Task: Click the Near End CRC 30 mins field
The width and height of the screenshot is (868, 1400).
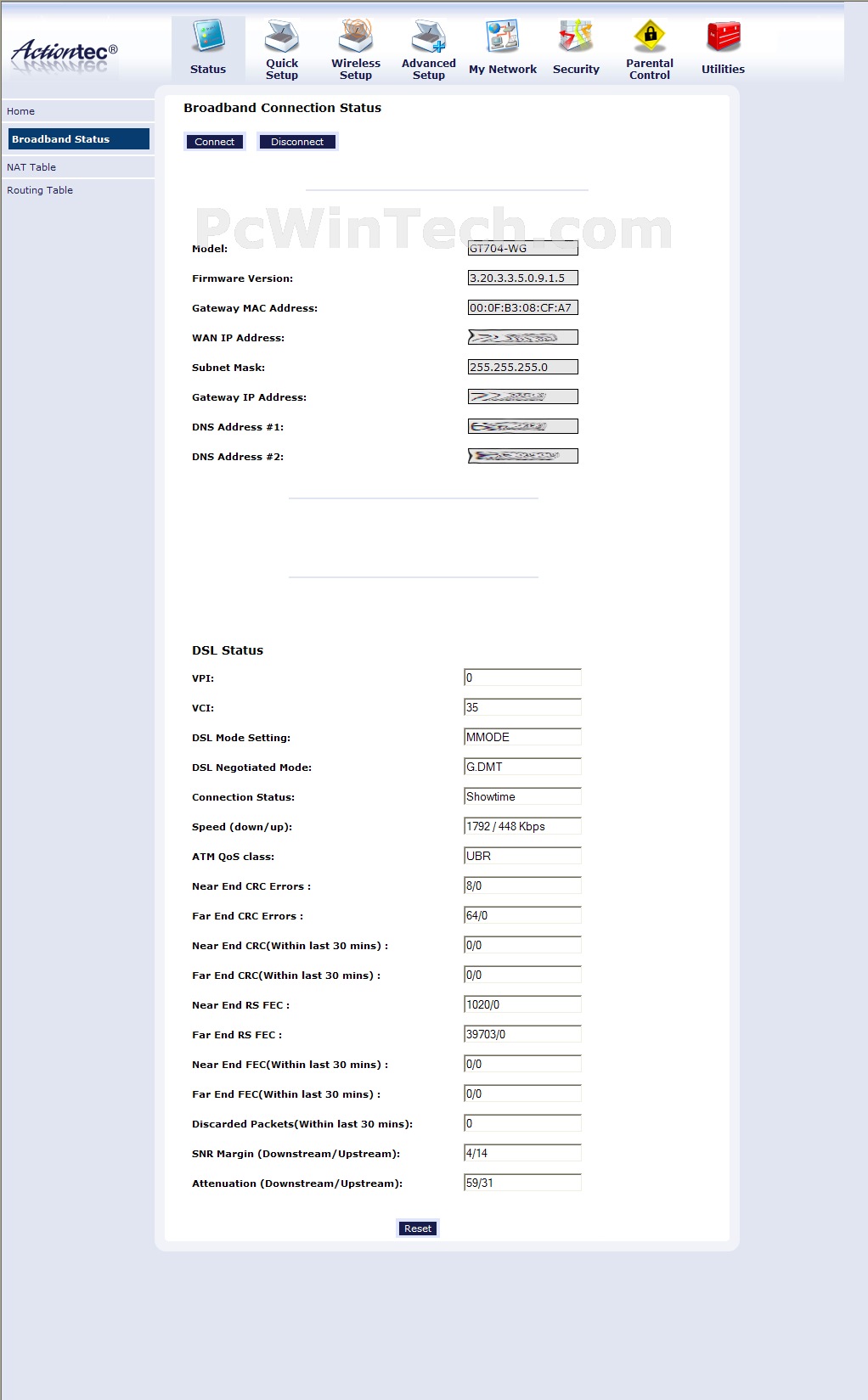Action: point(522,945)
